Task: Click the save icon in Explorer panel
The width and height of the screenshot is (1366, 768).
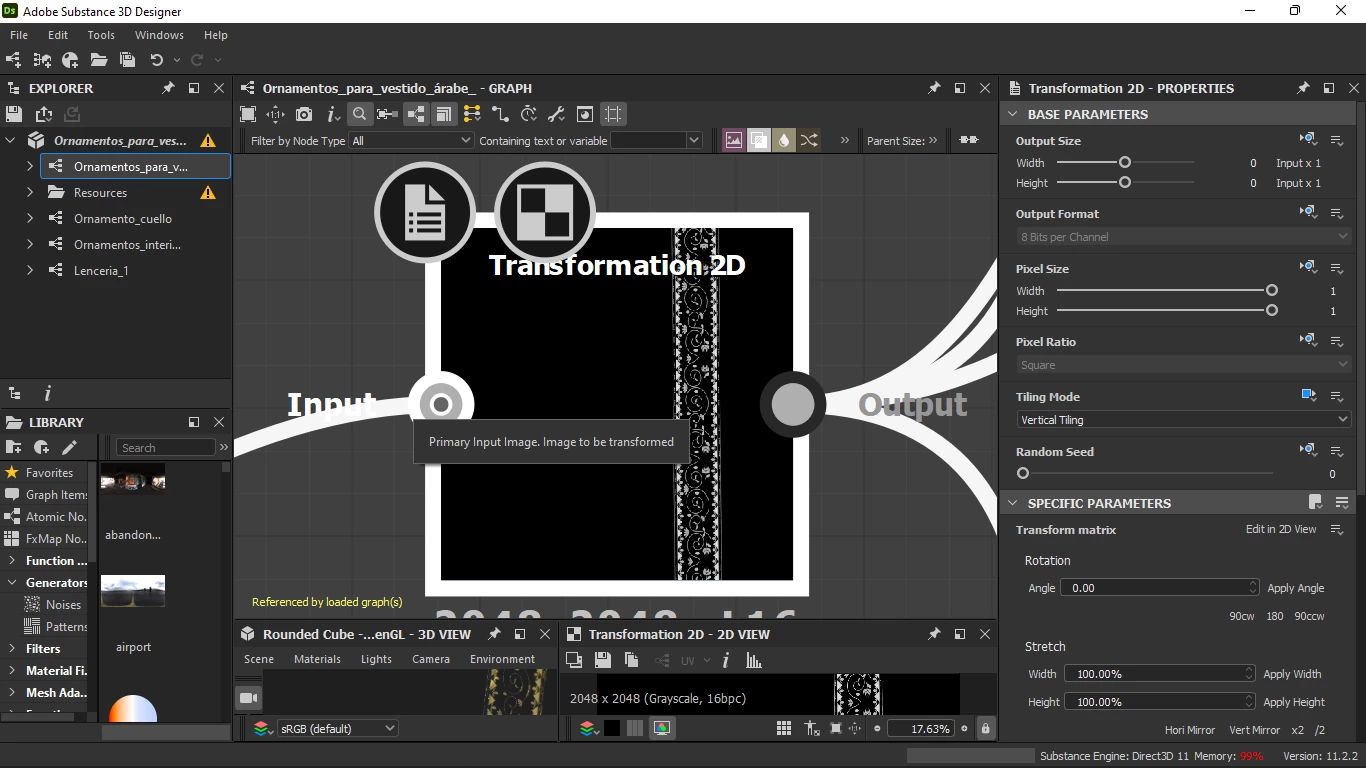Action: [14, 114]
